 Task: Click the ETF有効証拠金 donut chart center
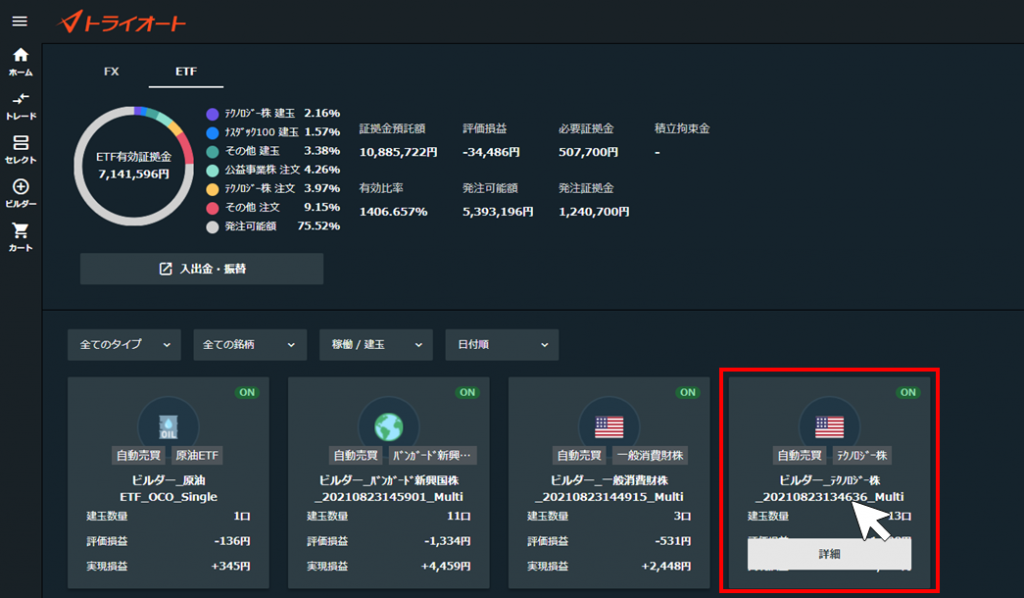click(x=134, y=166)
